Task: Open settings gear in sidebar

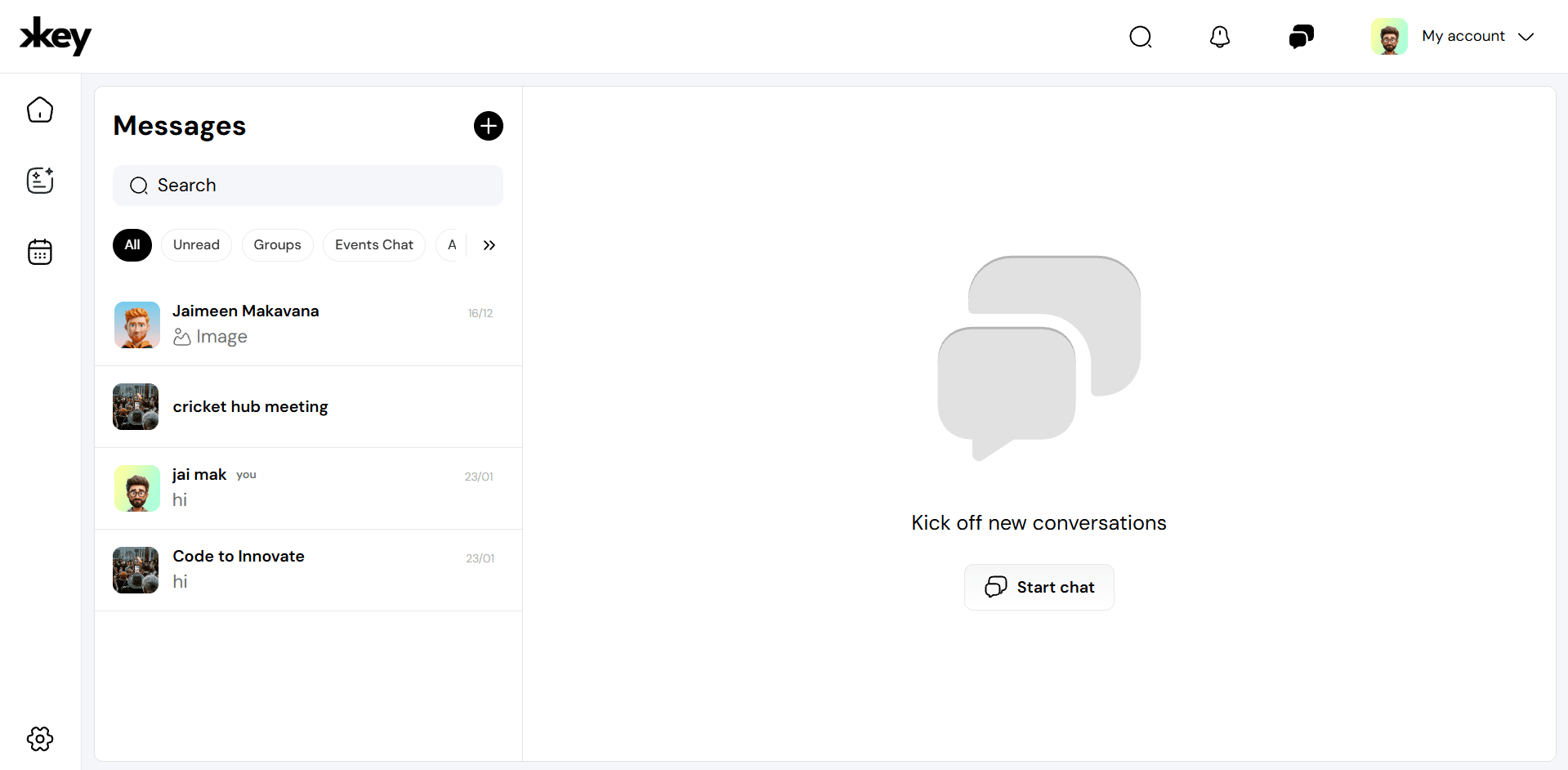Action: tap(40, 739)
